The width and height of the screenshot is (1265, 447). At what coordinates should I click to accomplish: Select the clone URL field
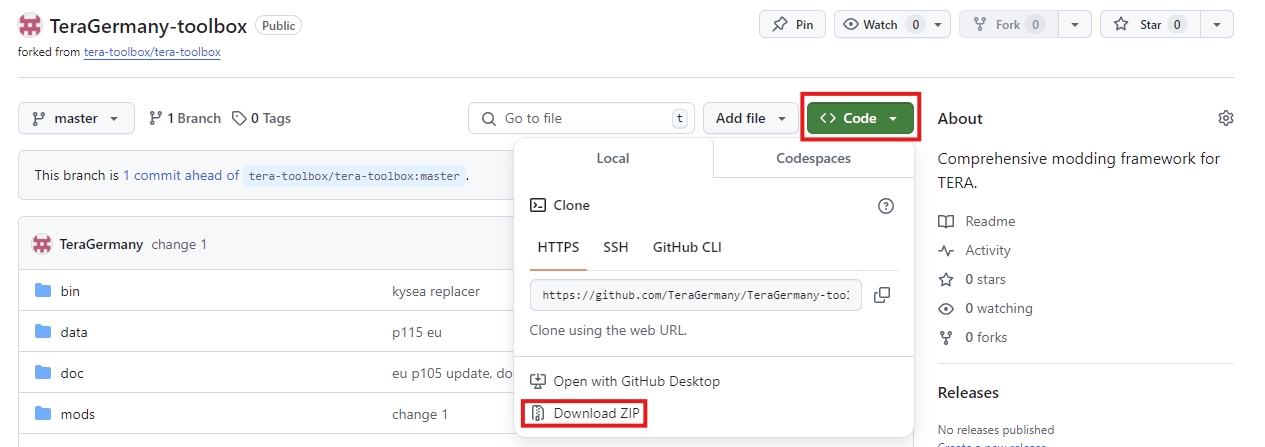click(696, 295)
